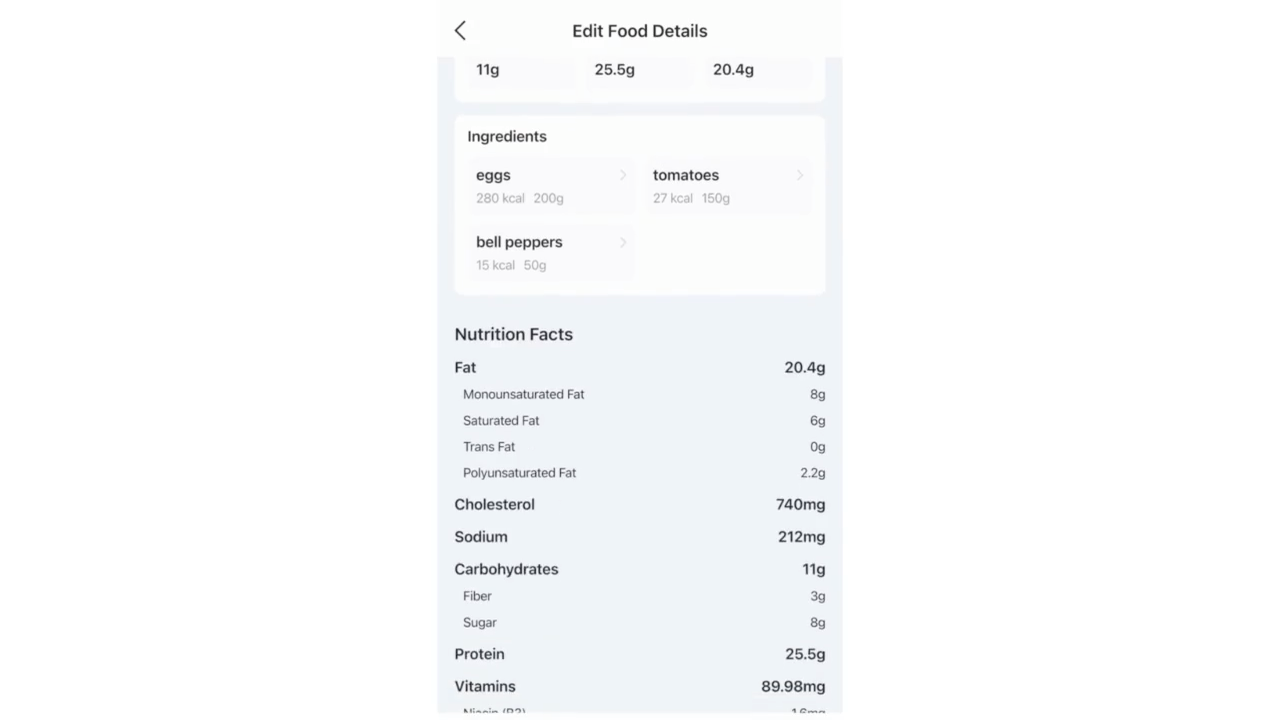Select the tomatoes ingredient card

728,186
